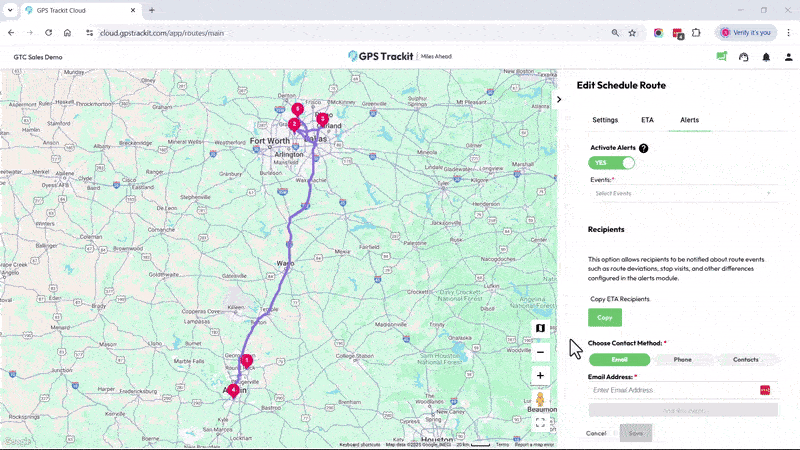Switch to the ETA tab
This screenshot has height=450, width=800.
(647, 120)
